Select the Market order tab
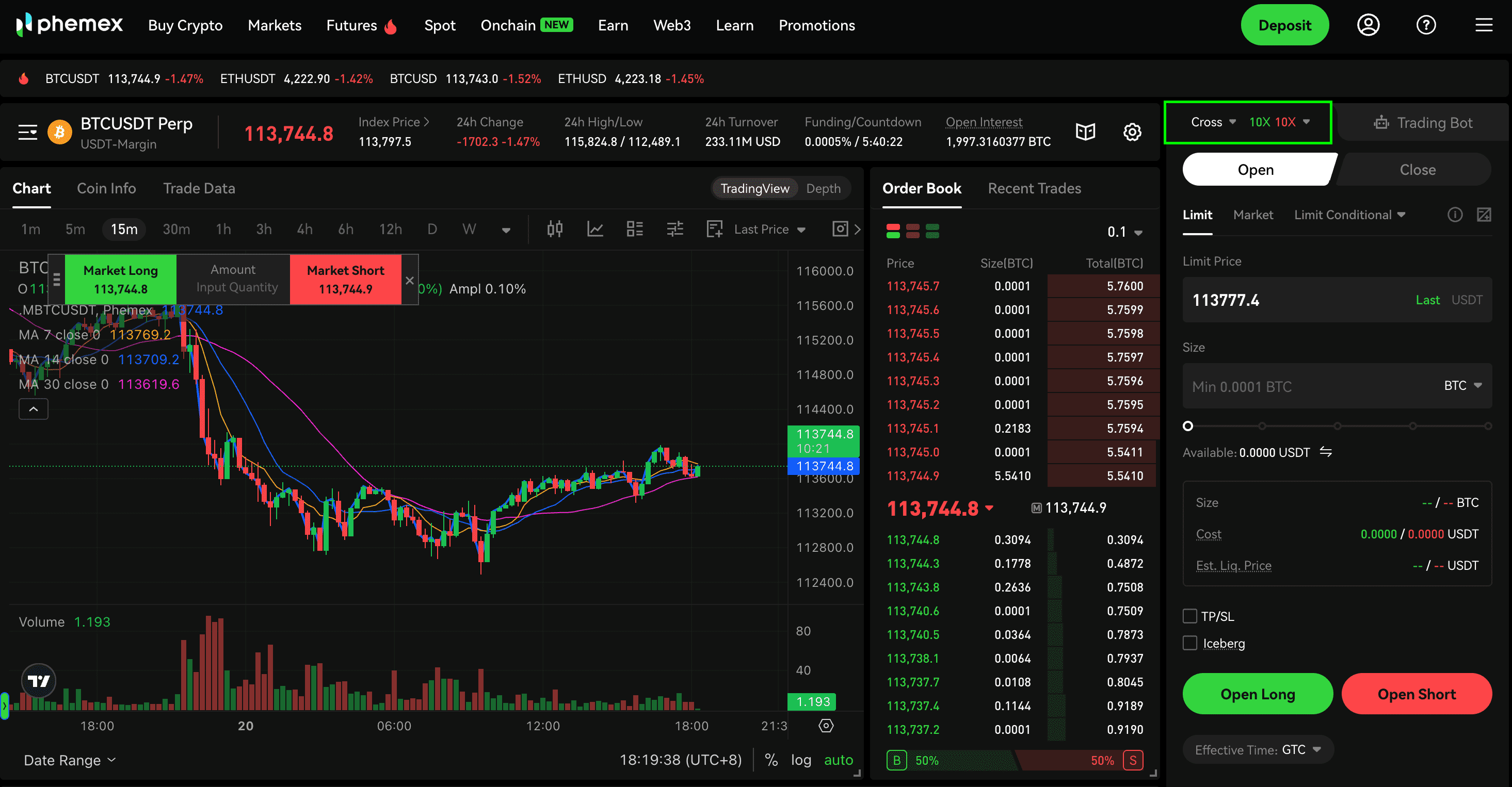1512x787 pixels. [x=1253, y=215]
